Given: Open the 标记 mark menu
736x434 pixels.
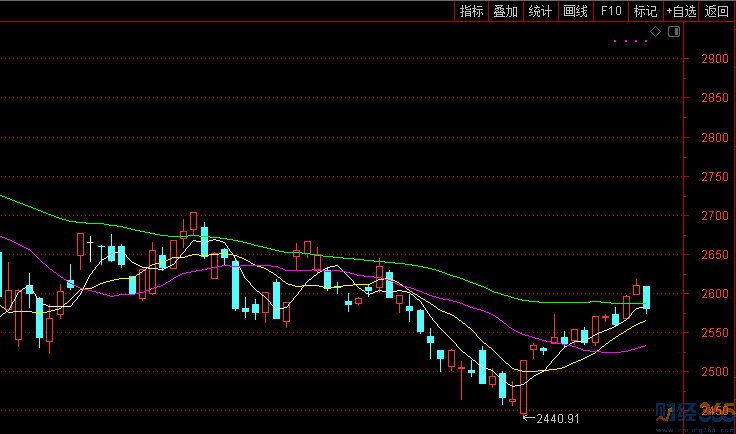Looking at the screenshot, I should click(x=645, y=11).
